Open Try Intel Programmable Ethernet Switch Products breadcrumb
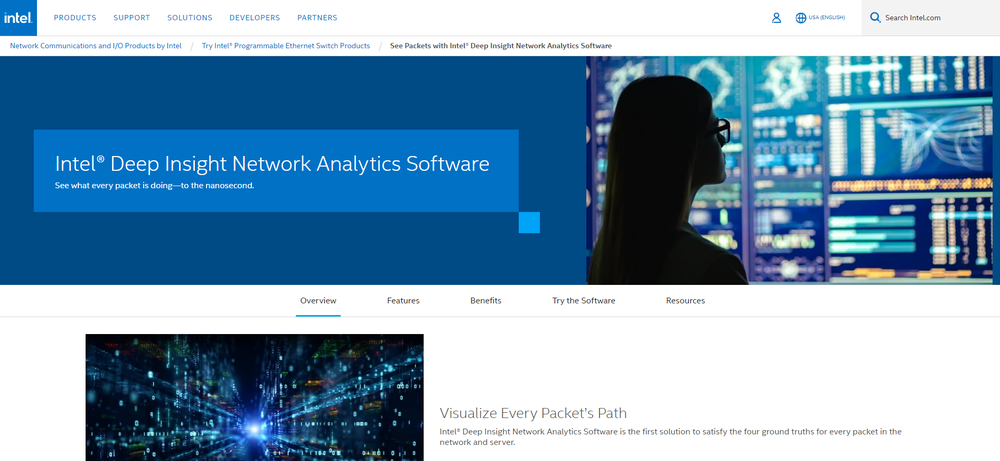The width and height of the screenshot is (1000, 461). click(x=286, y=46)
